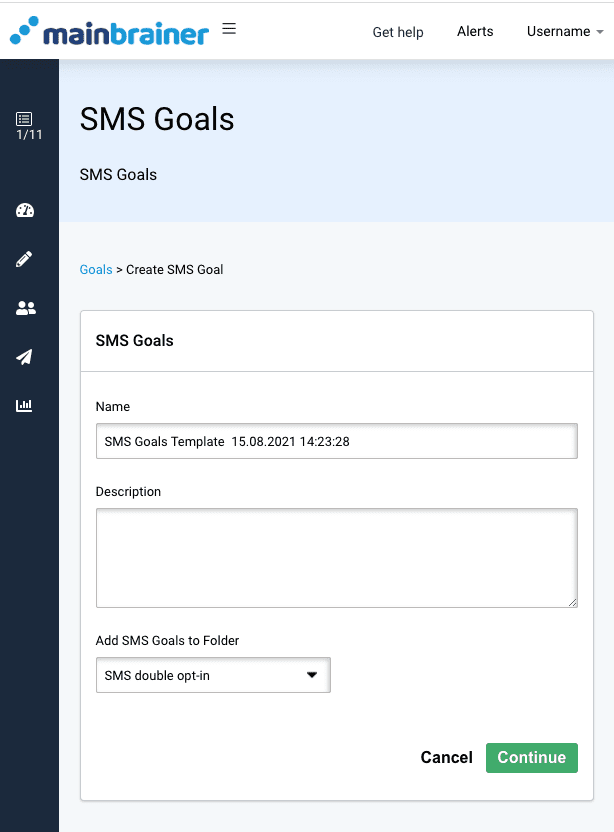Select the Goals breadcrumb entry
The height and width of the screenshot is (832, 614).
[x=95, y=269]
